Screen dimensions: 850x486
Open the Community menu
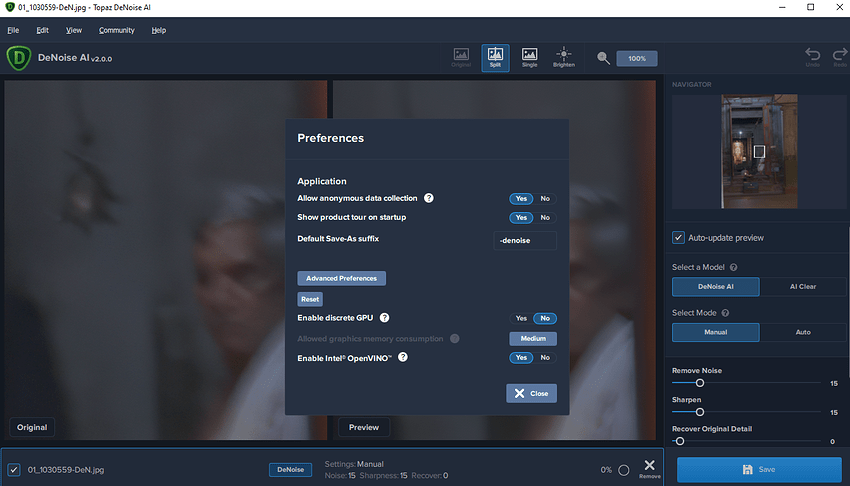point(116,30)
